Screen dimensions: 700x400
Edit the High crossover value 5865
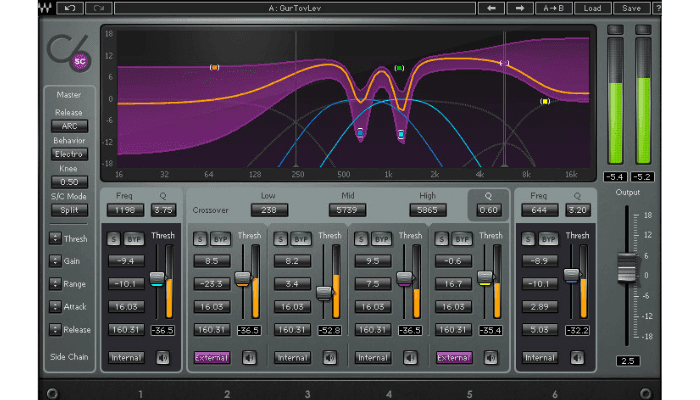pos(428,210)
